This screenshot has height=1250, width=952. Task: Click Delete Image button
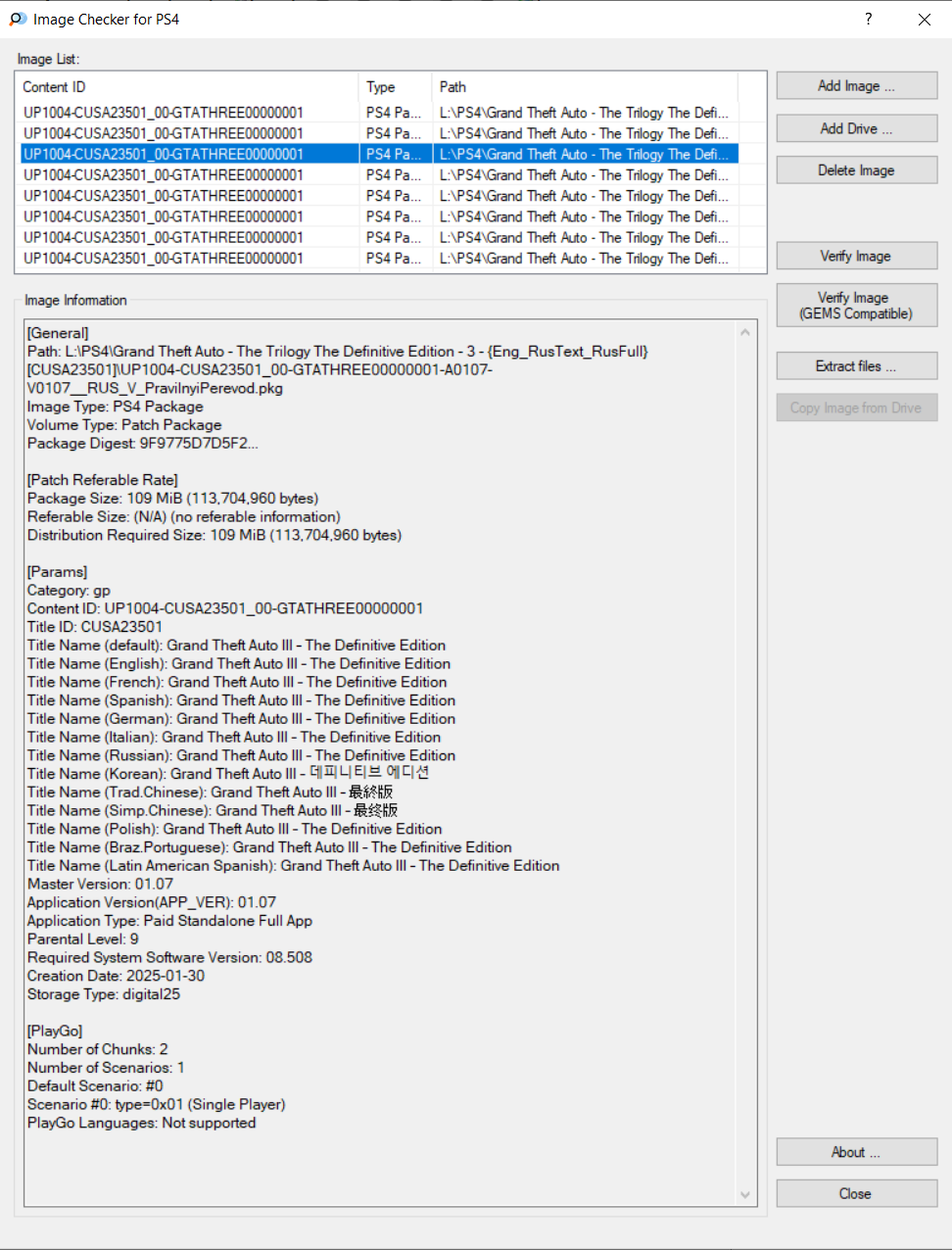click(857, 170)
